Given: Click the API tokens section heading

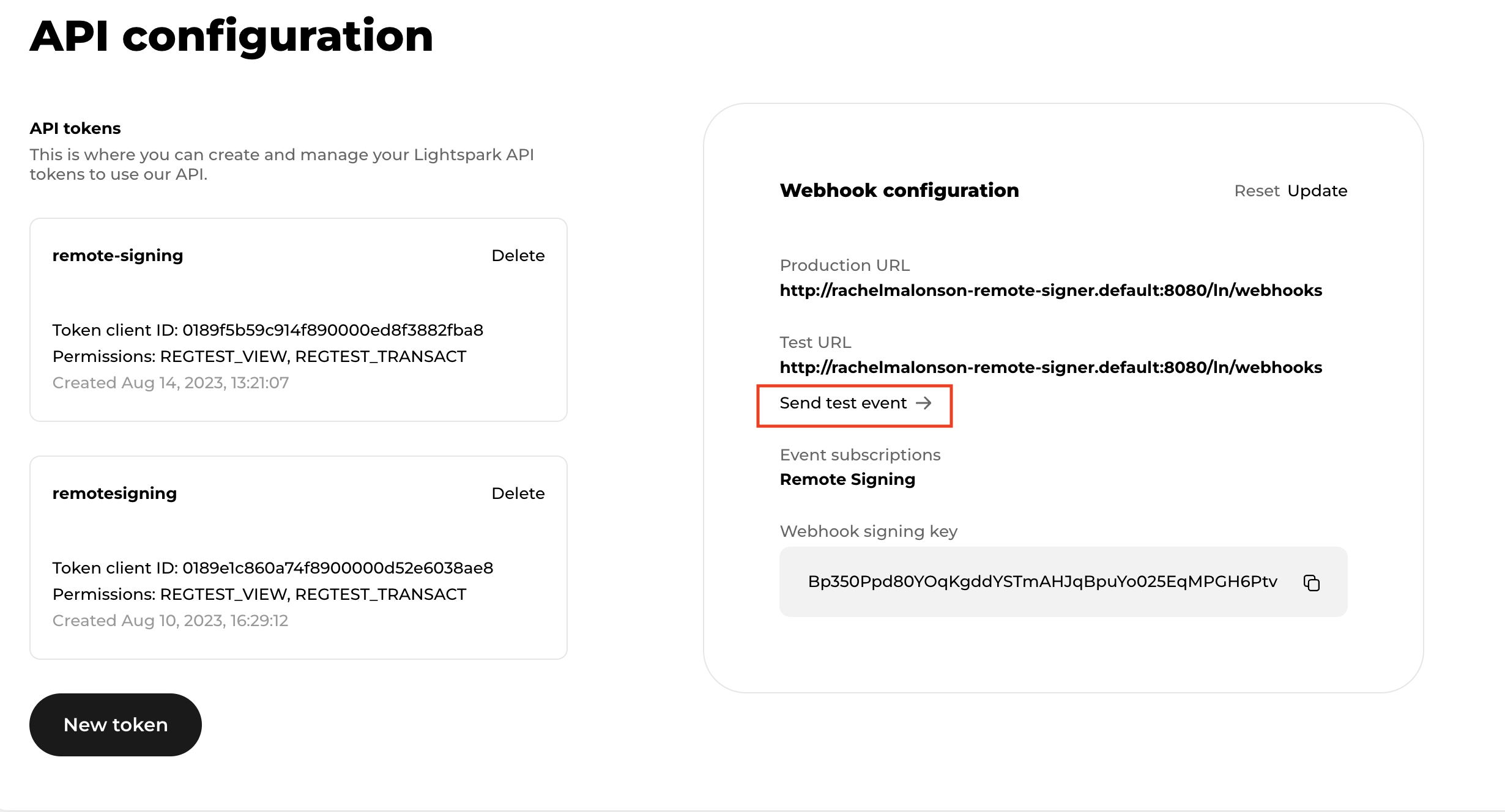Looking at the screenshot, I should click(75, 128).
